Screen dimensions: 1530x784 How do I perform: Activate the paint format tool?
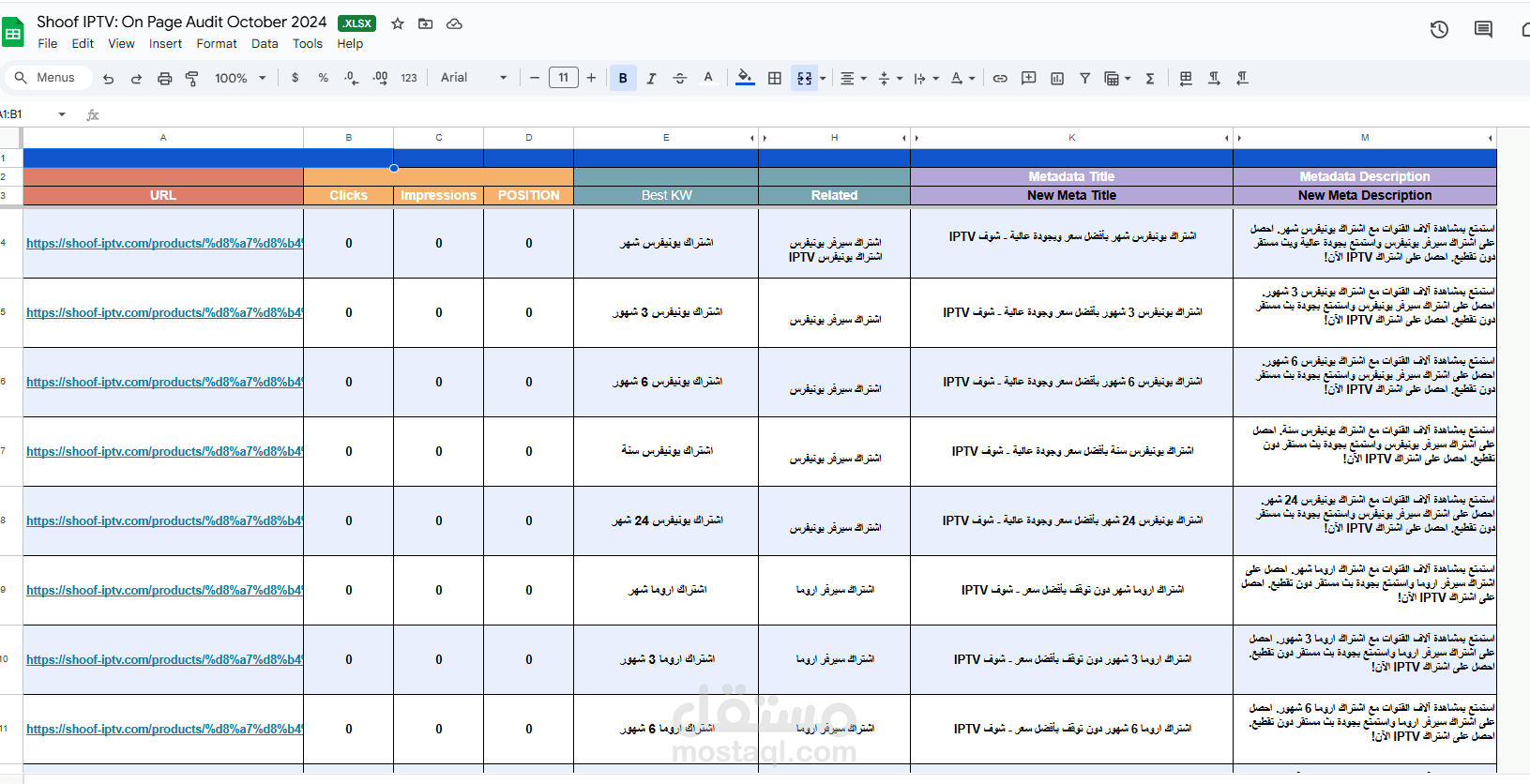click(192, 79)
